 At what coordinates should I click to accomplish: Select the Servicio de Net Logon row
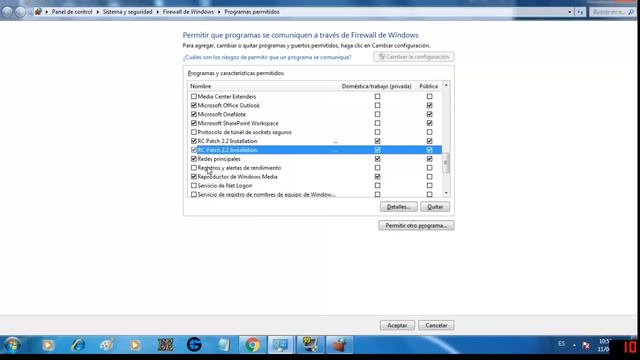click(315, 186)
